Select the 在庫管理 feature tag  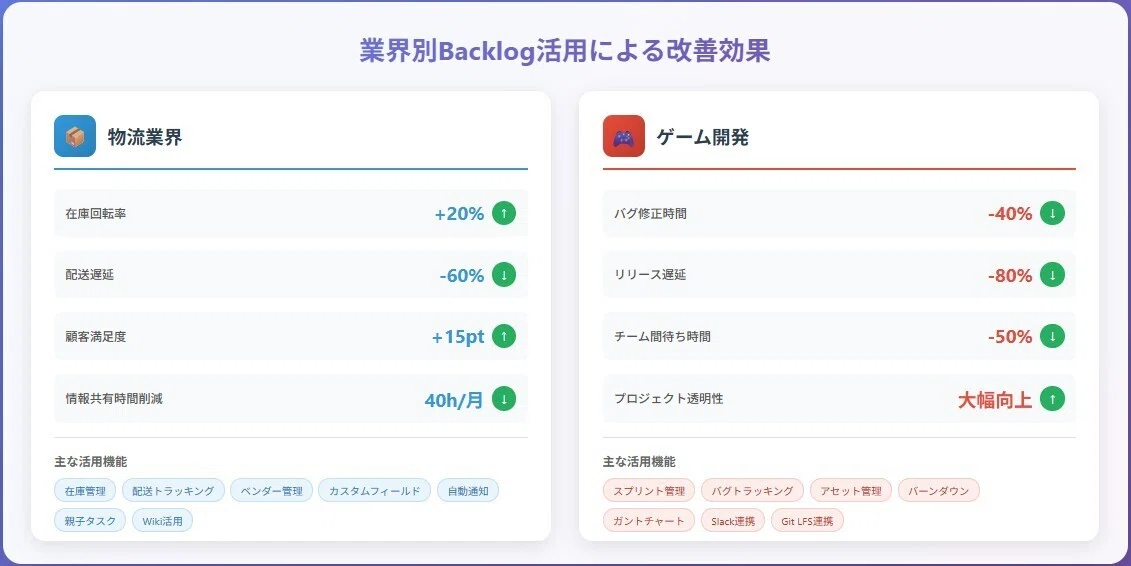point(85,491)
